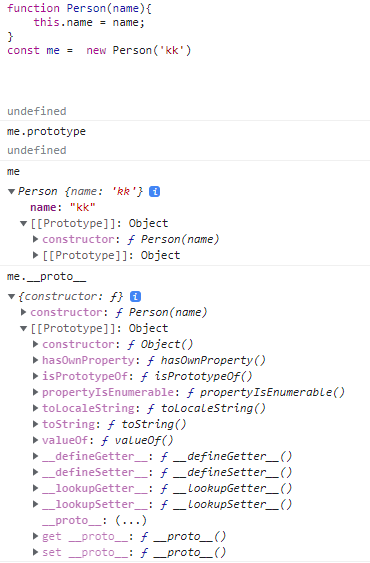Screen dimensions: 370x563
Task: Click the undefined result below the Person code
Action: point(37,111)
